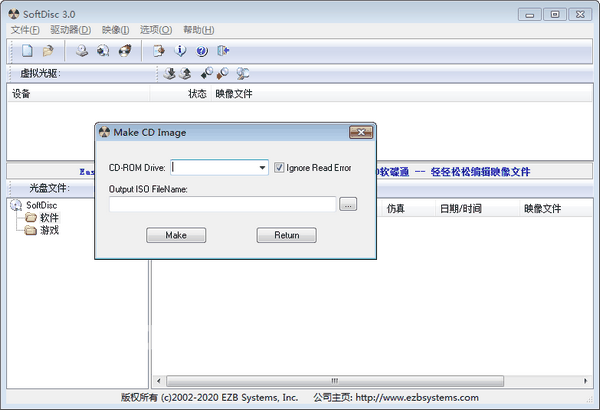Click the 状态 column header
Image resolution: width=600 pixels, height=410 pixels.
click(181, 94)
